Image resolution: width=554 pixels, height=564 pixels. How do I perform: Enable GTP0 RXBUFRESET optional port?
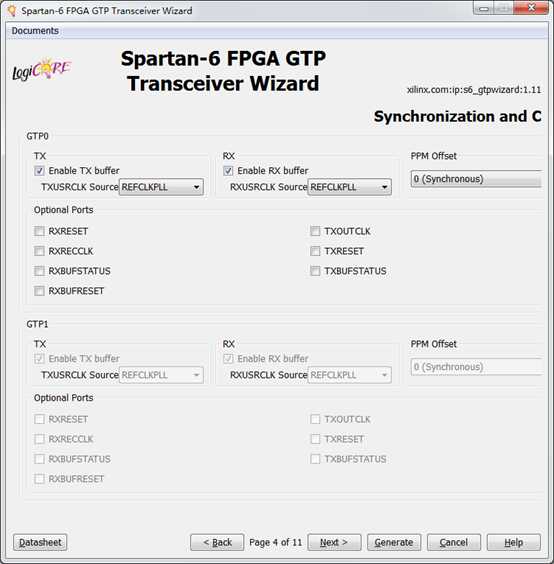39,291
